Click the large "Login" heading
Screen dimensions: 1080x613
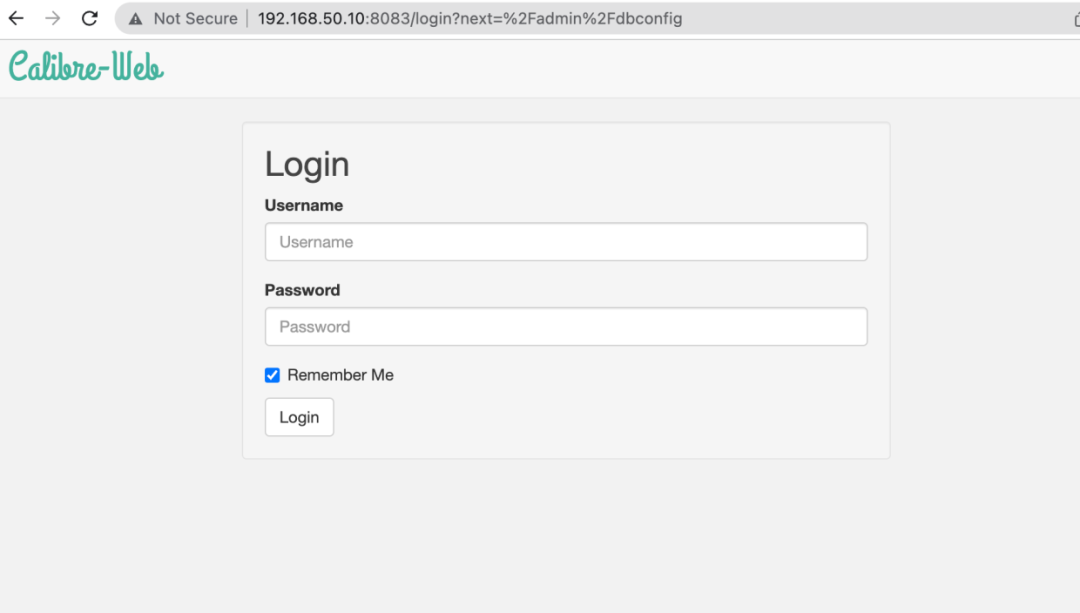point(307,164)
